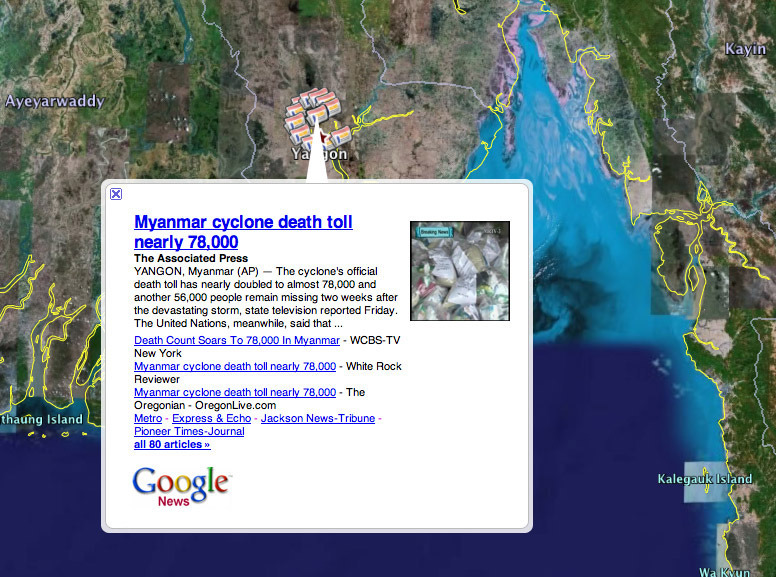The height and width of the screenshot is (577, 776).
Task: Click the Yangon city label
Action: tap(319, 154)
